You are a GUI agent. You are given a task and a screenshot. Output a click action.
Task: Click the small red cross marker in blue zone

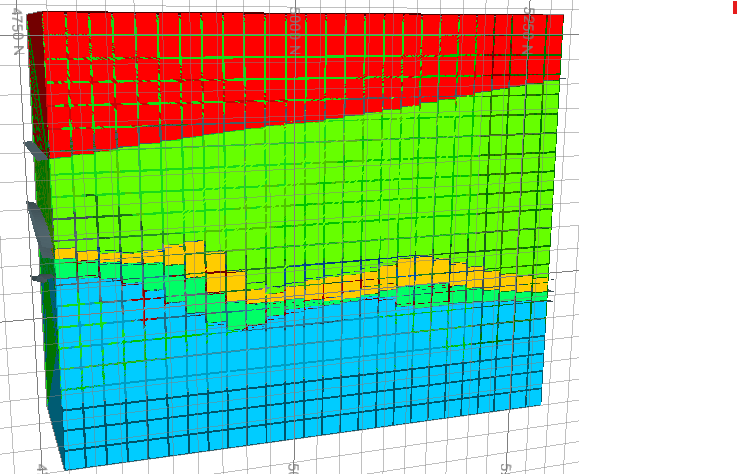pos(144,298)
